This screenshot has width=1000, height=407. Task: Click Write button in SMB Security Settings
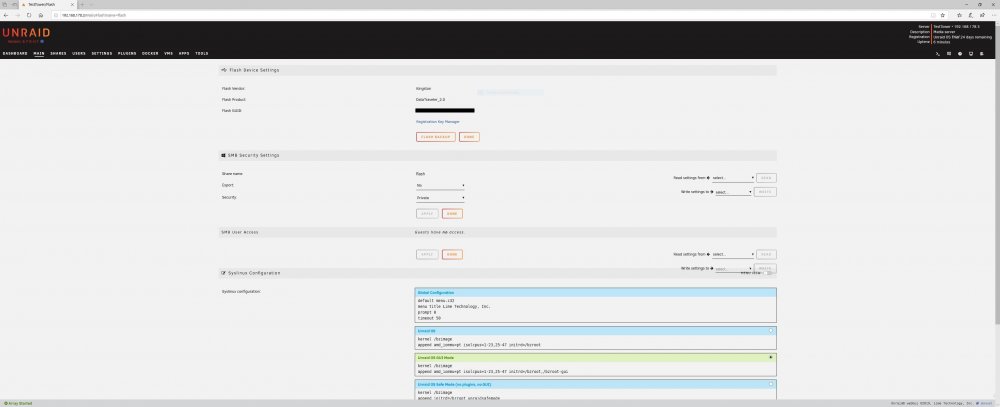(765, 192)
